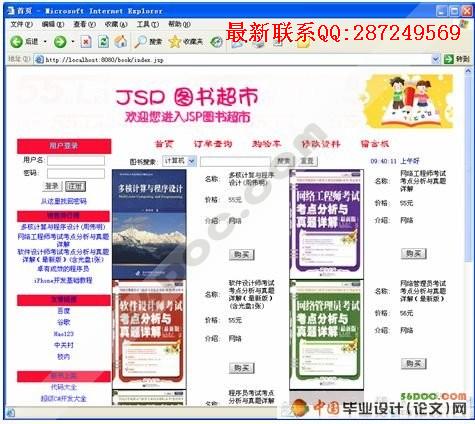Click the 密码 input field
This screenshot has width=475, height=424.
pyautogui.click(x=76, y=174)
